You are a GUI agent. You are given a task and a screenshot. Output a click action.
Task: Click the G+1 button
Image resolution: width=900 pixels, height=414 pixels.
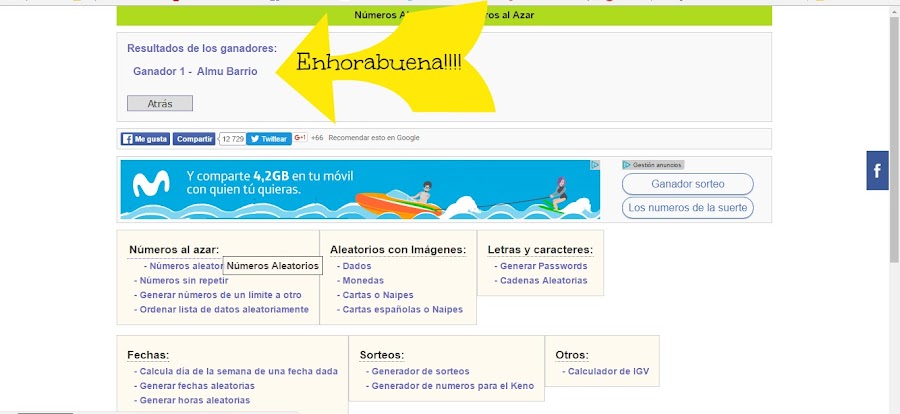tap(300, 138)
